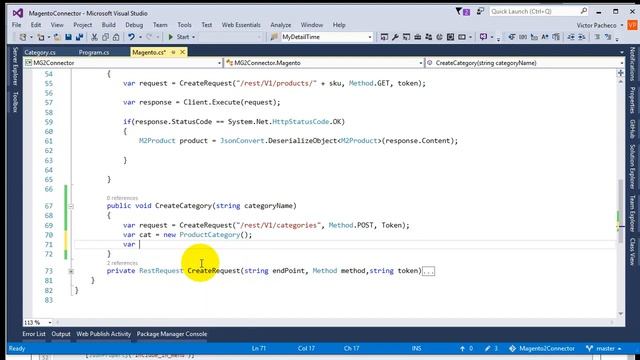Click the vertical editor scrollbar thumb

click(x=620, y=211)
